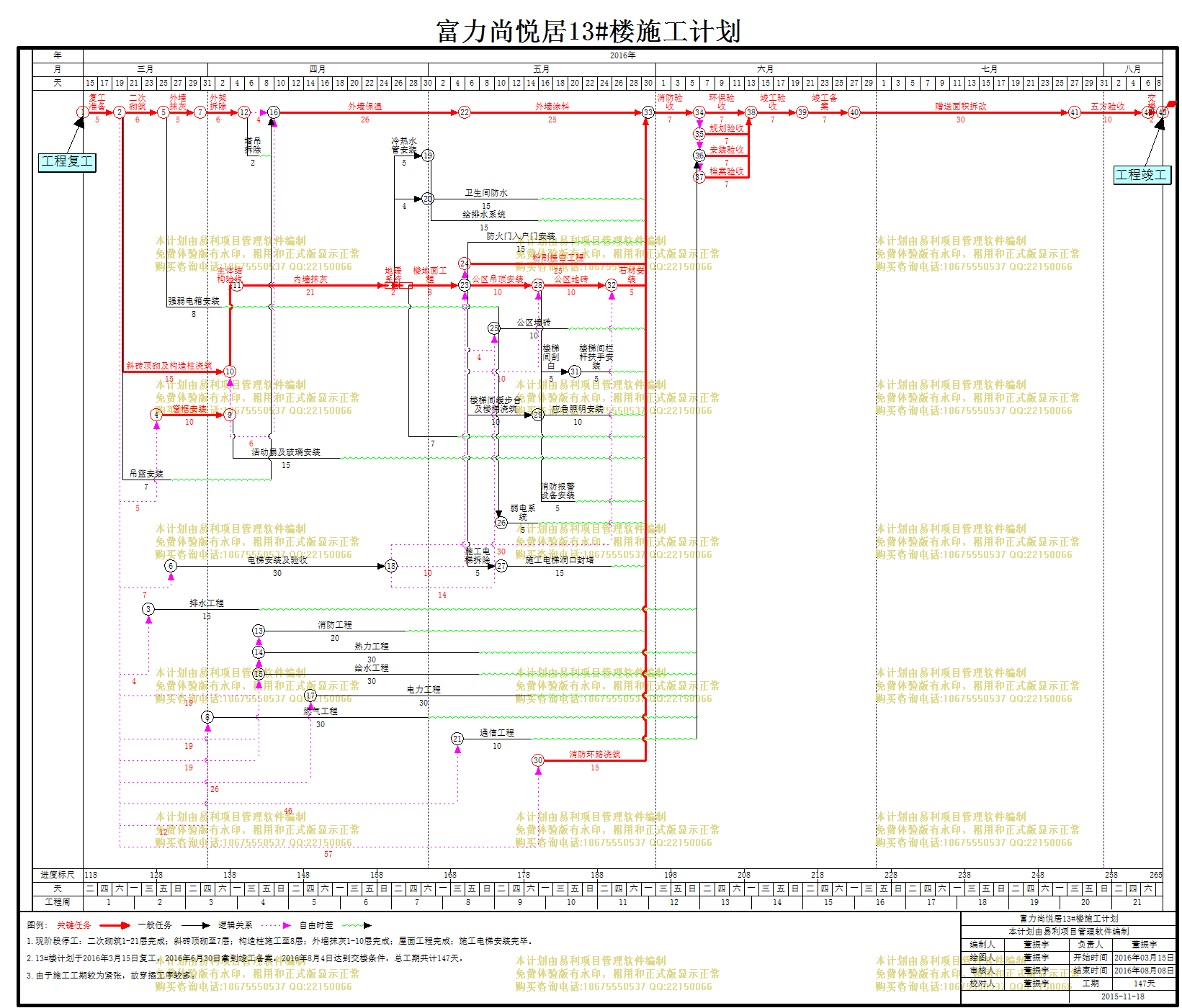The width and height of the screenshot is (1182, 1008).
Task: Click the 八月 month header
Action: [x=1132, y=69]
